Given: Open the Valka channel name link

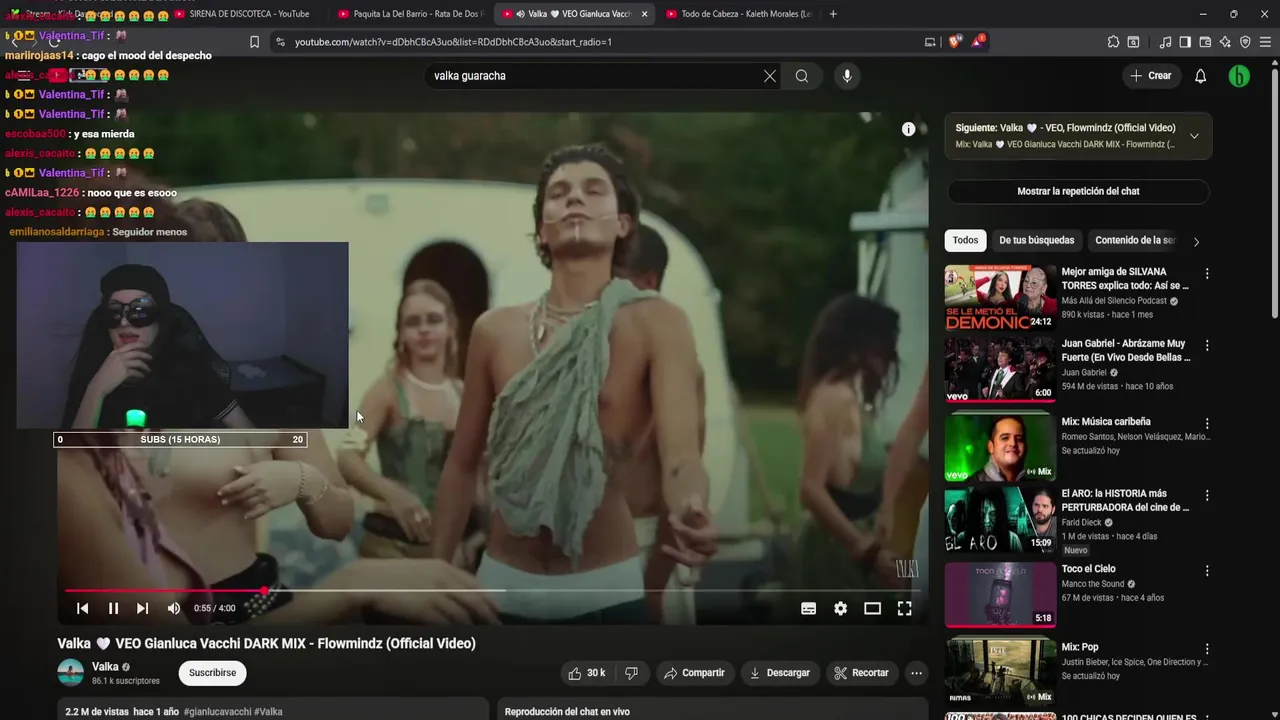Looking at the screenshot, I should (105, 667).
